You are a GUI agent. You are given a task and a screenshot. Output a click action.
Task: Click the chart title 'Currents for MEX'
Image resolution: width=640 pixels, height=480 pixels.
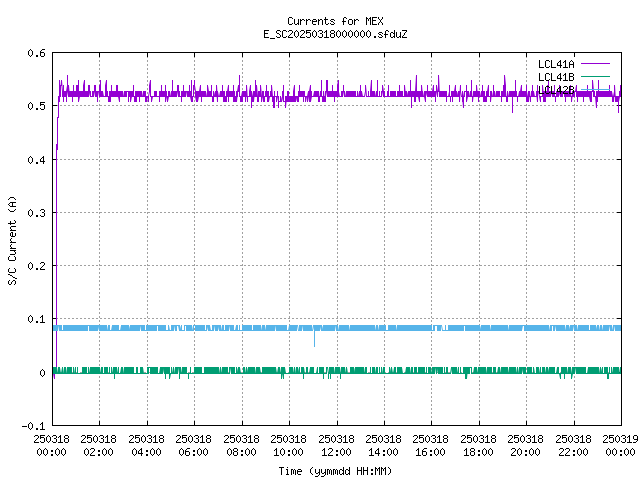click(x=335, y=21)
